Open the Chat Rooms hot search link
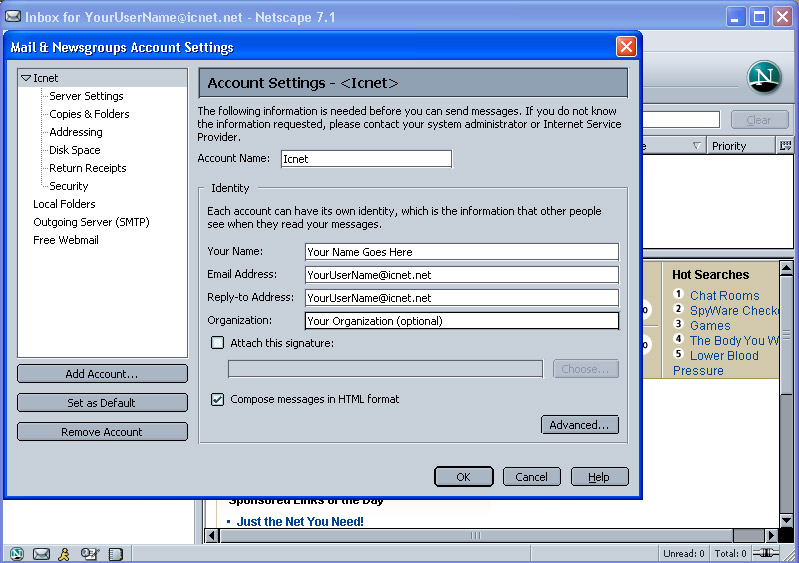 (x=724, y=295)
